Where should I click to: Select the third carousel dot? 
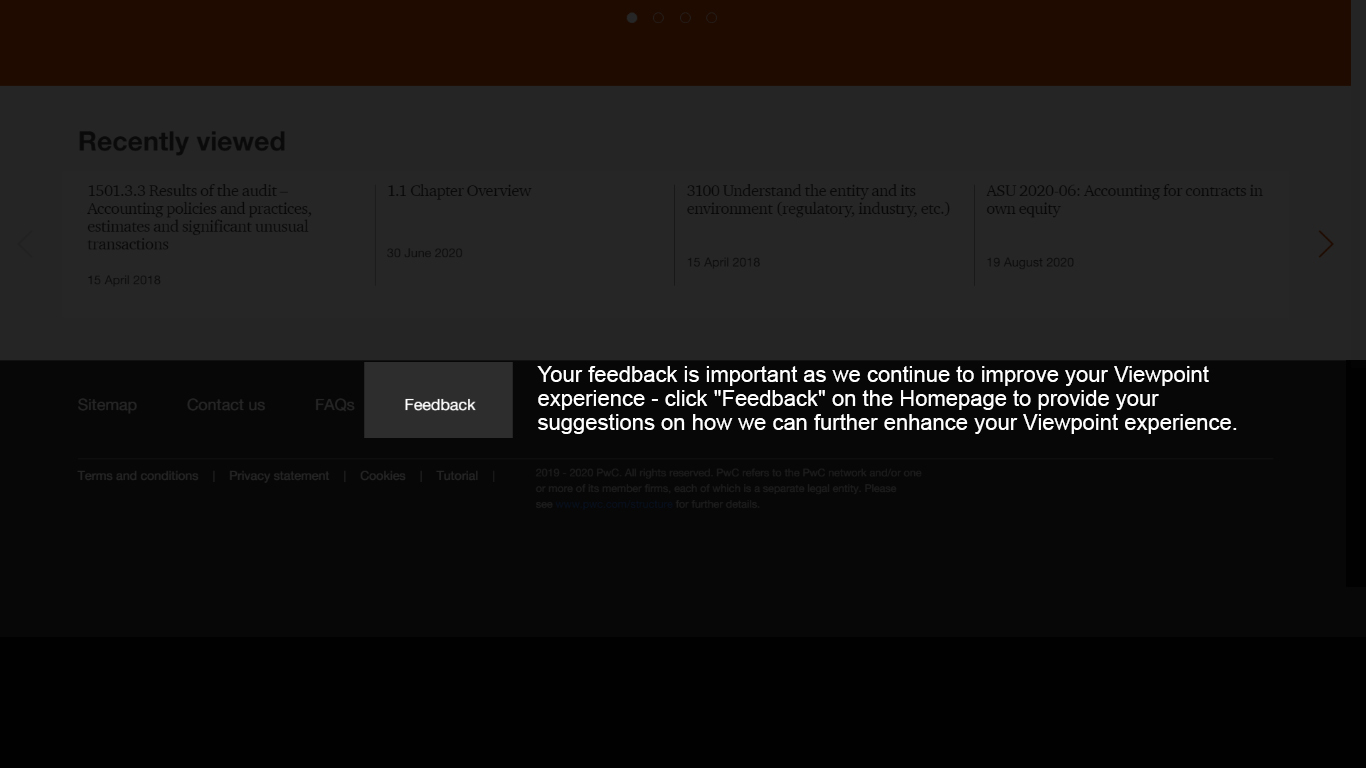pyautogui.click(x=685, y=17)
